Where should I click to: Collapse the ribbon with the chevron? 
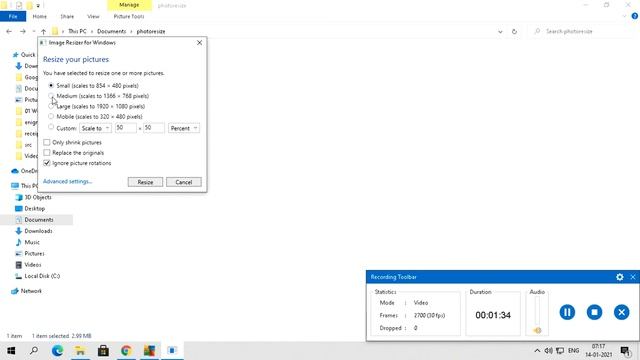tap(624, 16)
